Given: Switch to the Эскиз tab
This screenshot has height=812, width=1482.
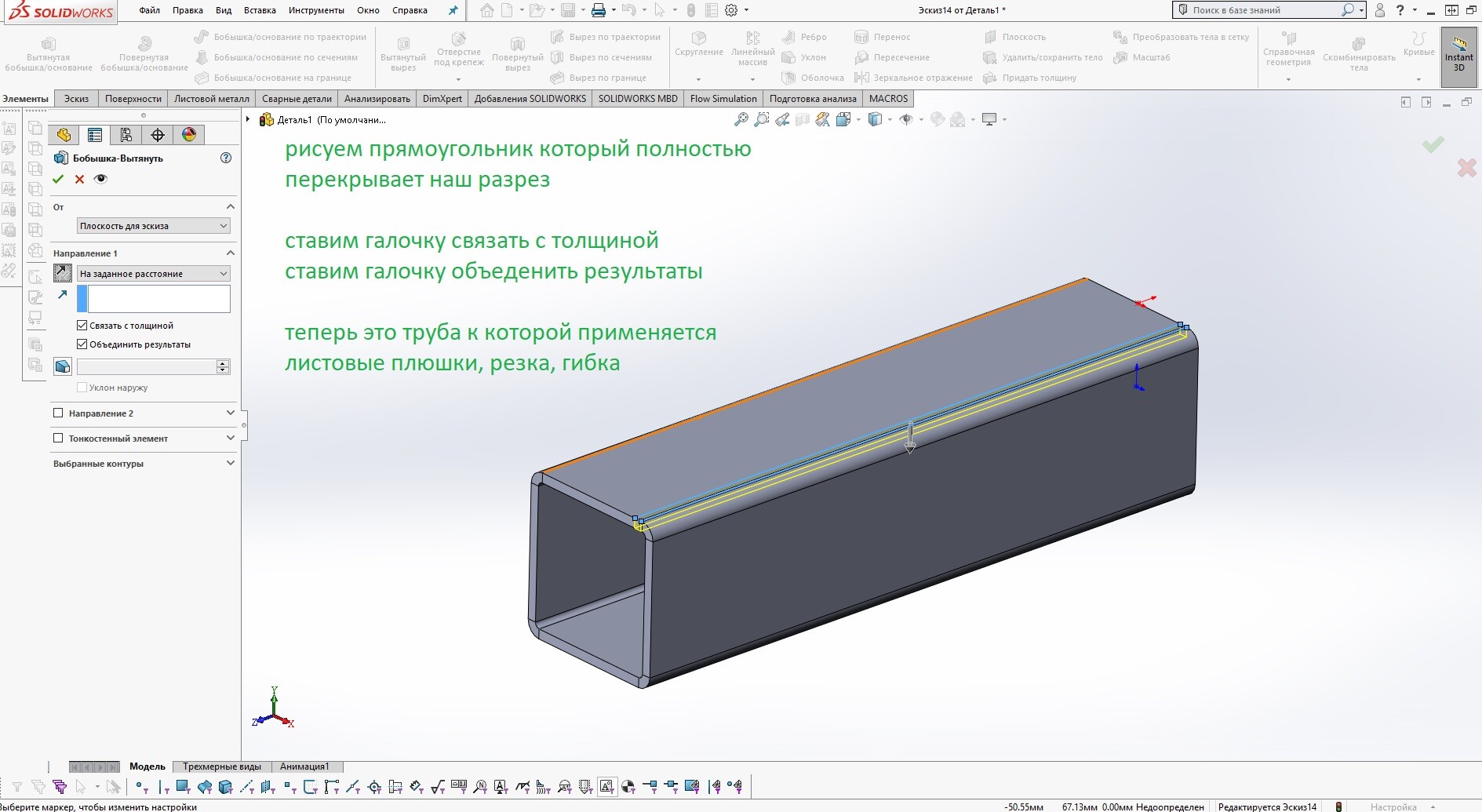Looking at the screenshot, I should (76, 98).
